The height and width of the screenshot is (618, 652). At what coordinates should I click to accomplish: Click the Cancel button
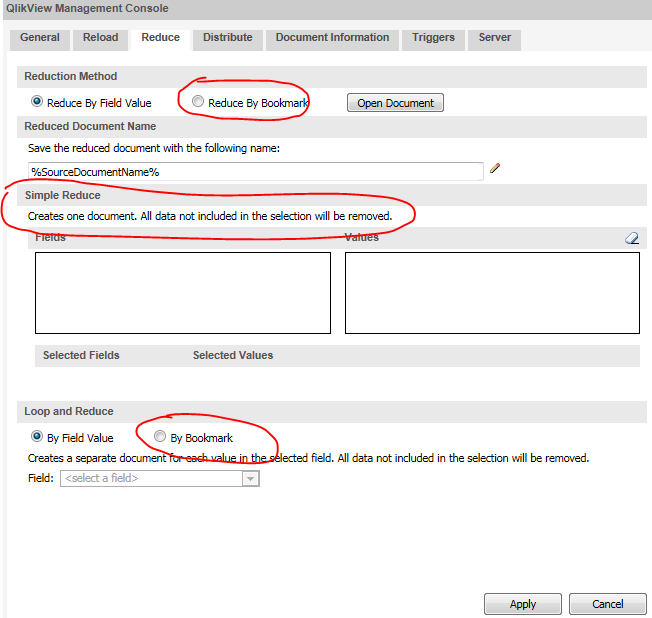pyautogui.click(x=608, y=604)
